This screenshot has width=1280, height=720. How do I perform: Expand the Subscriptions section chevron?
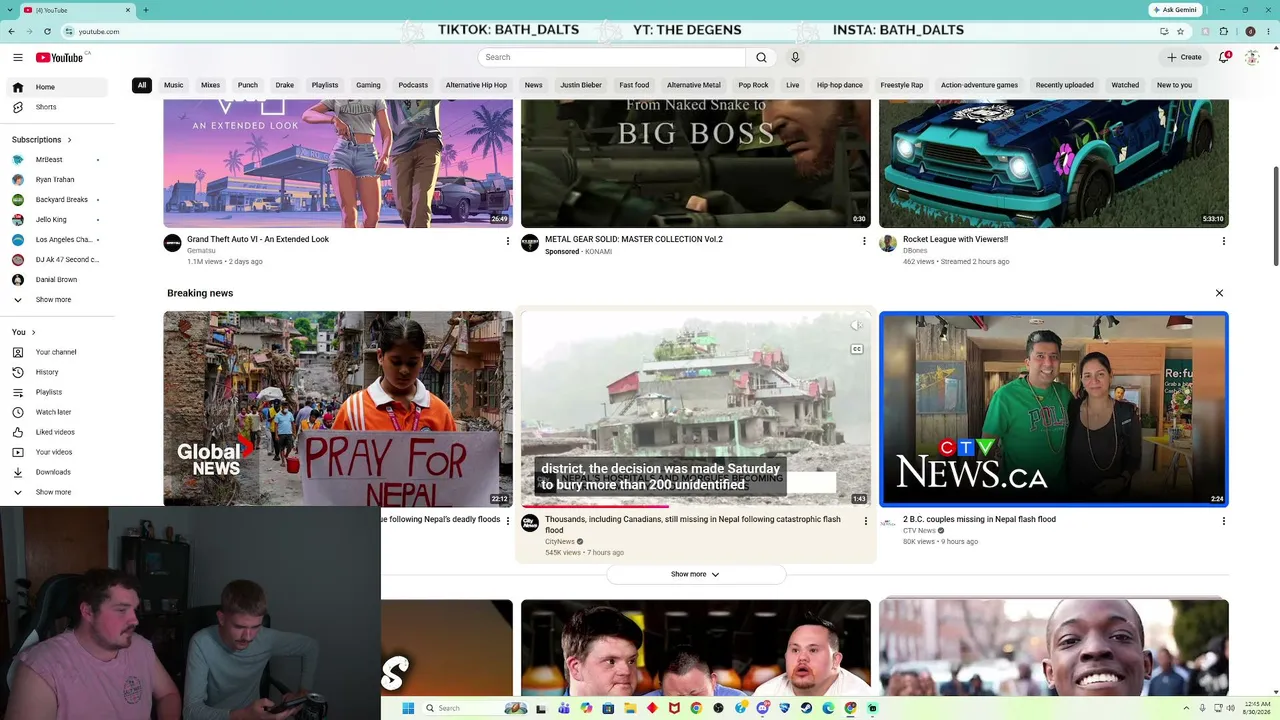[70, 140]
